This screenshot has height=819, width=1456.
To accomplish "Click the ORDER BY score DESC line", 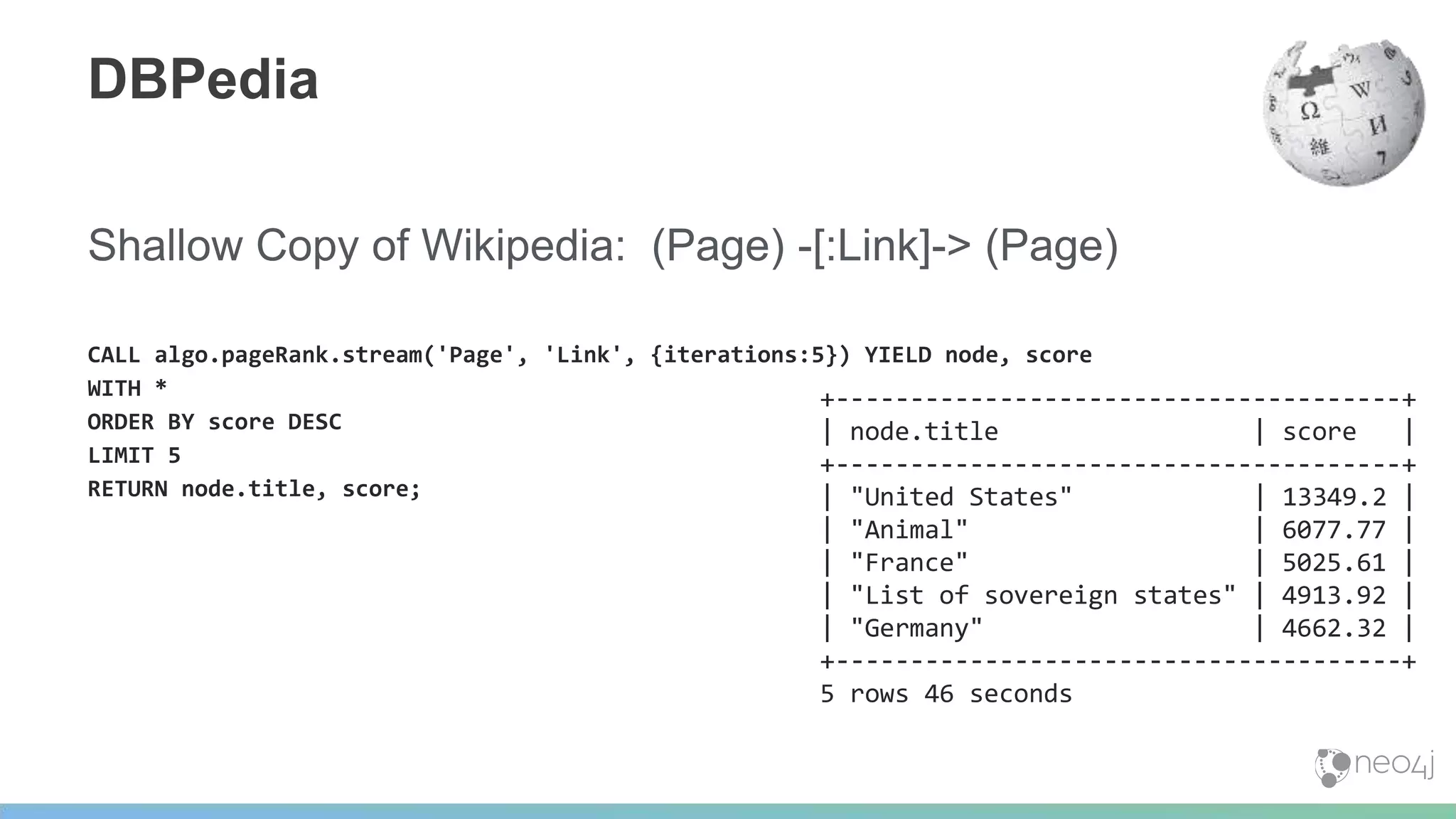I will (214, 422).
